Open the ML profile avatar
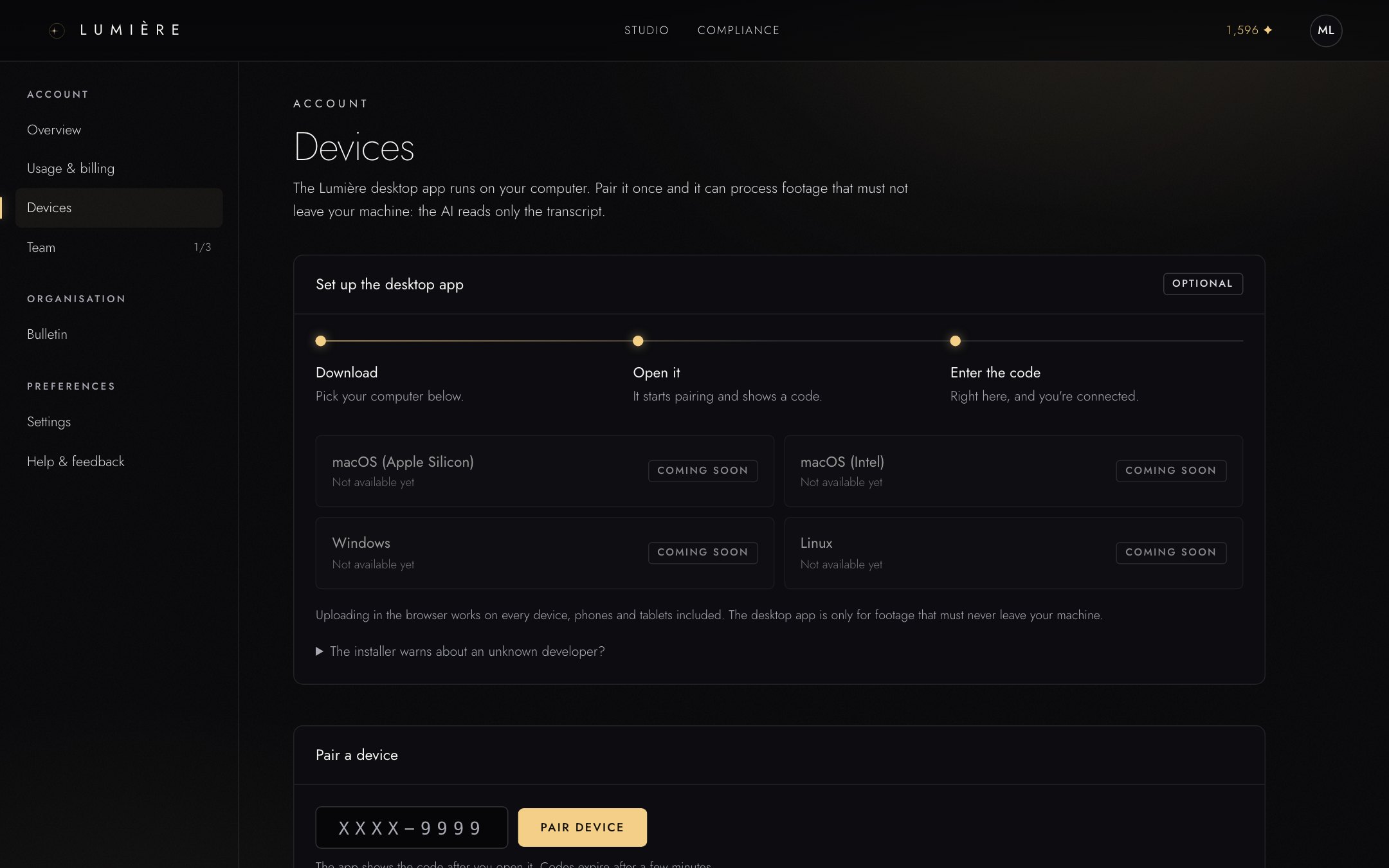 (1325, 30)
